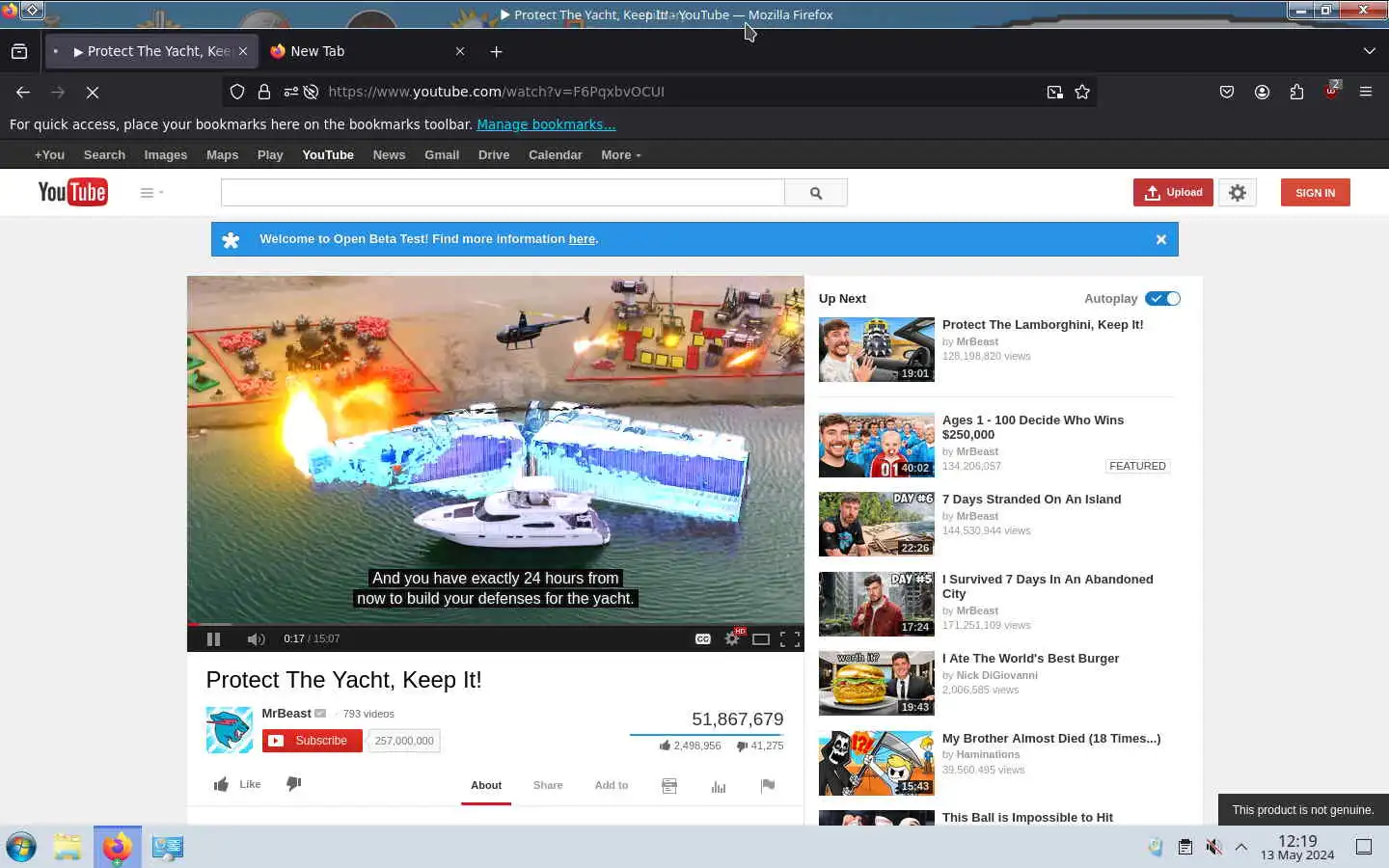Switch to theater mode in the player

click(x=760, y=638)
